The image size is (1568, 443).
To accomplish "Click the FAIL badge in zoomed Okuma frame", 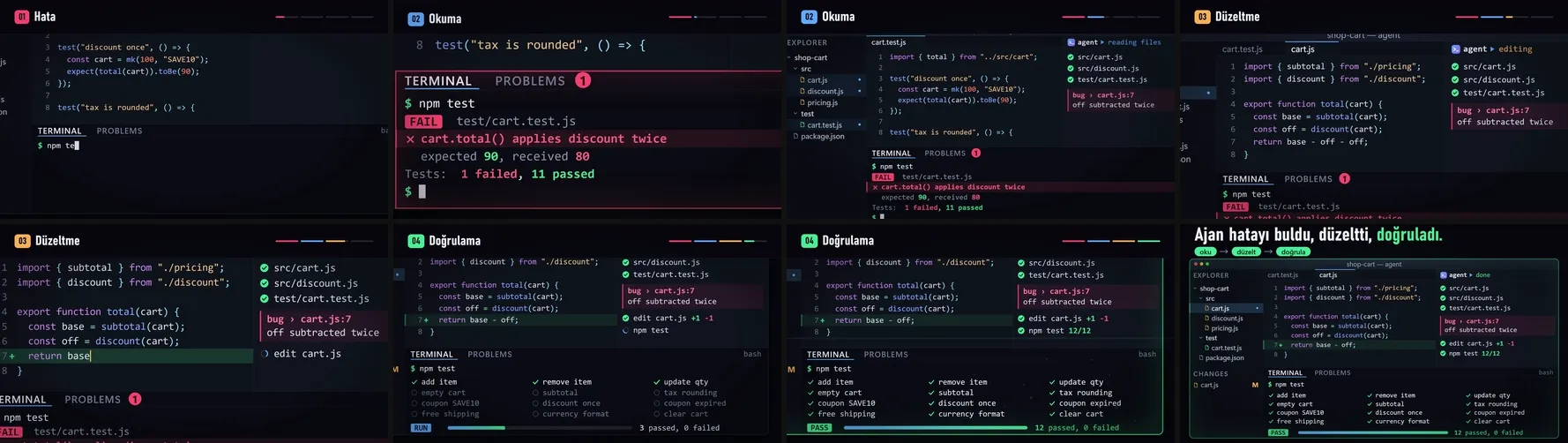I will 423,122.
